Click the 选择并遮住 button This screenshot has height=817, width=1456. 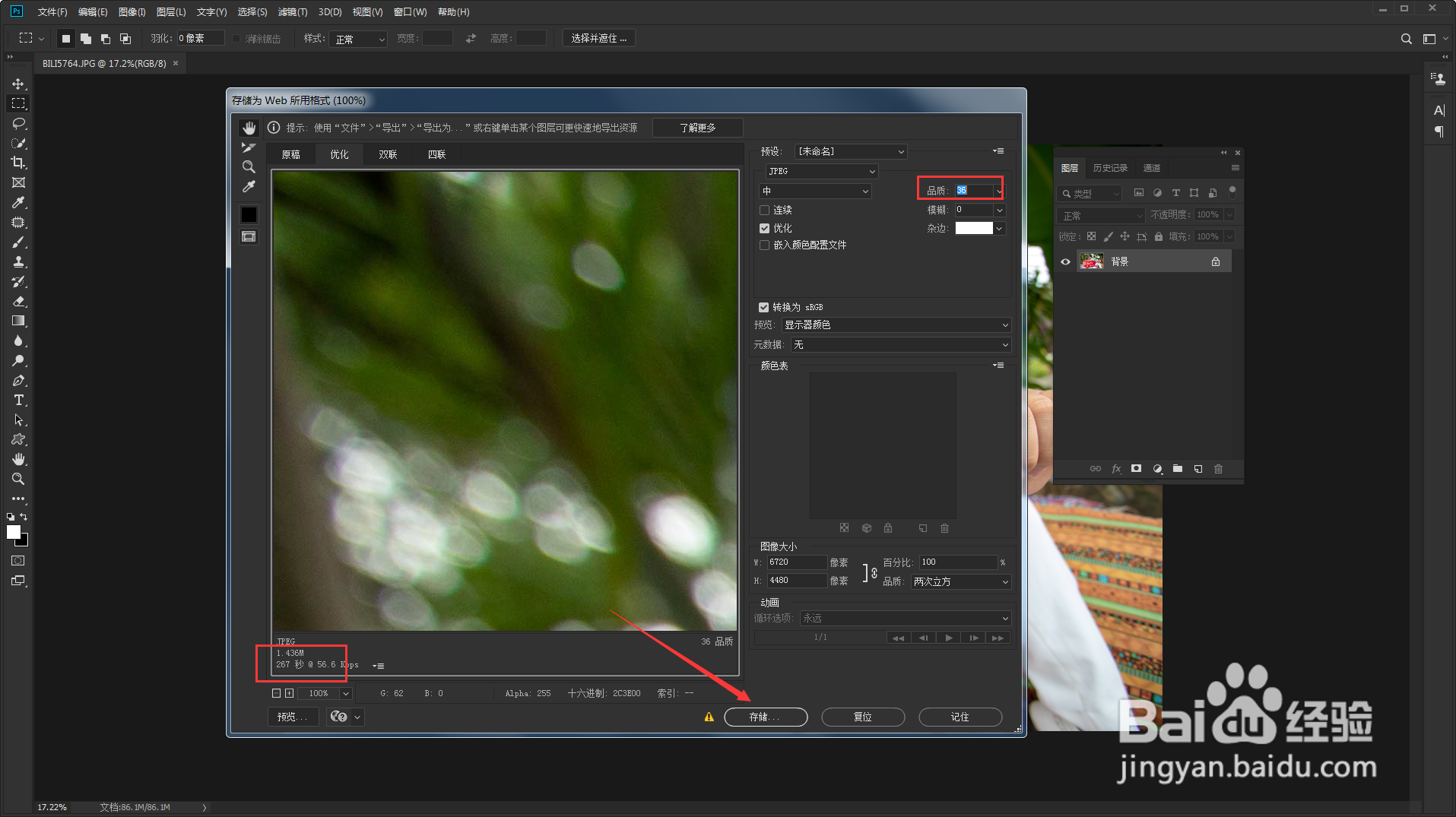click(598, 39)
